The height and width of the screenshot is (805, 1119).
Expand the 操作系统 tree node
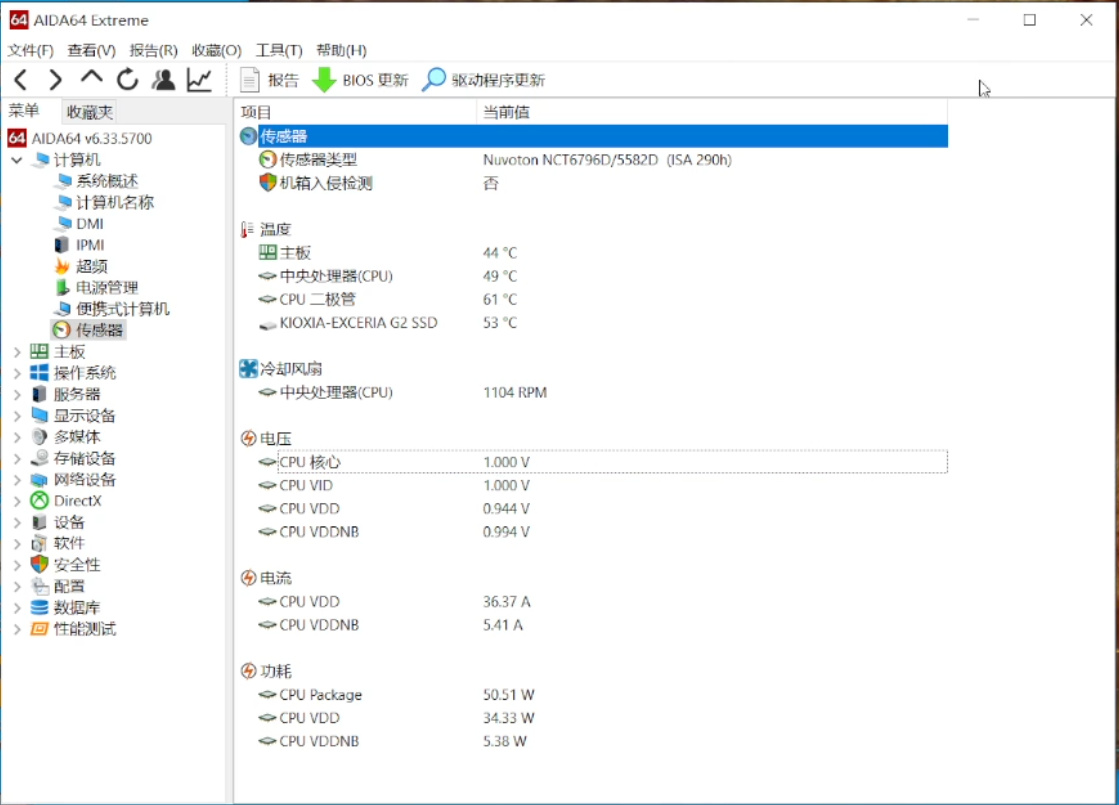(x=17, y=373)
